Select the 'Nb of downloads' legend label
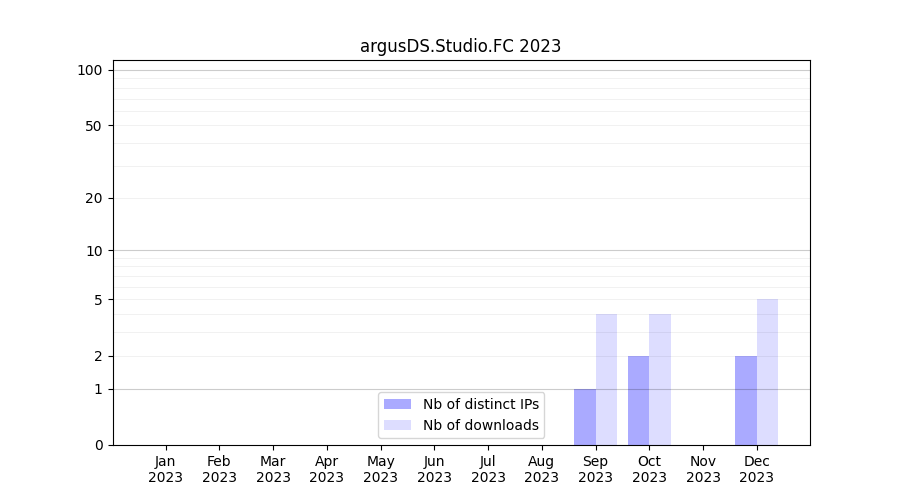900x500 pixels. (x=480, y=425)
